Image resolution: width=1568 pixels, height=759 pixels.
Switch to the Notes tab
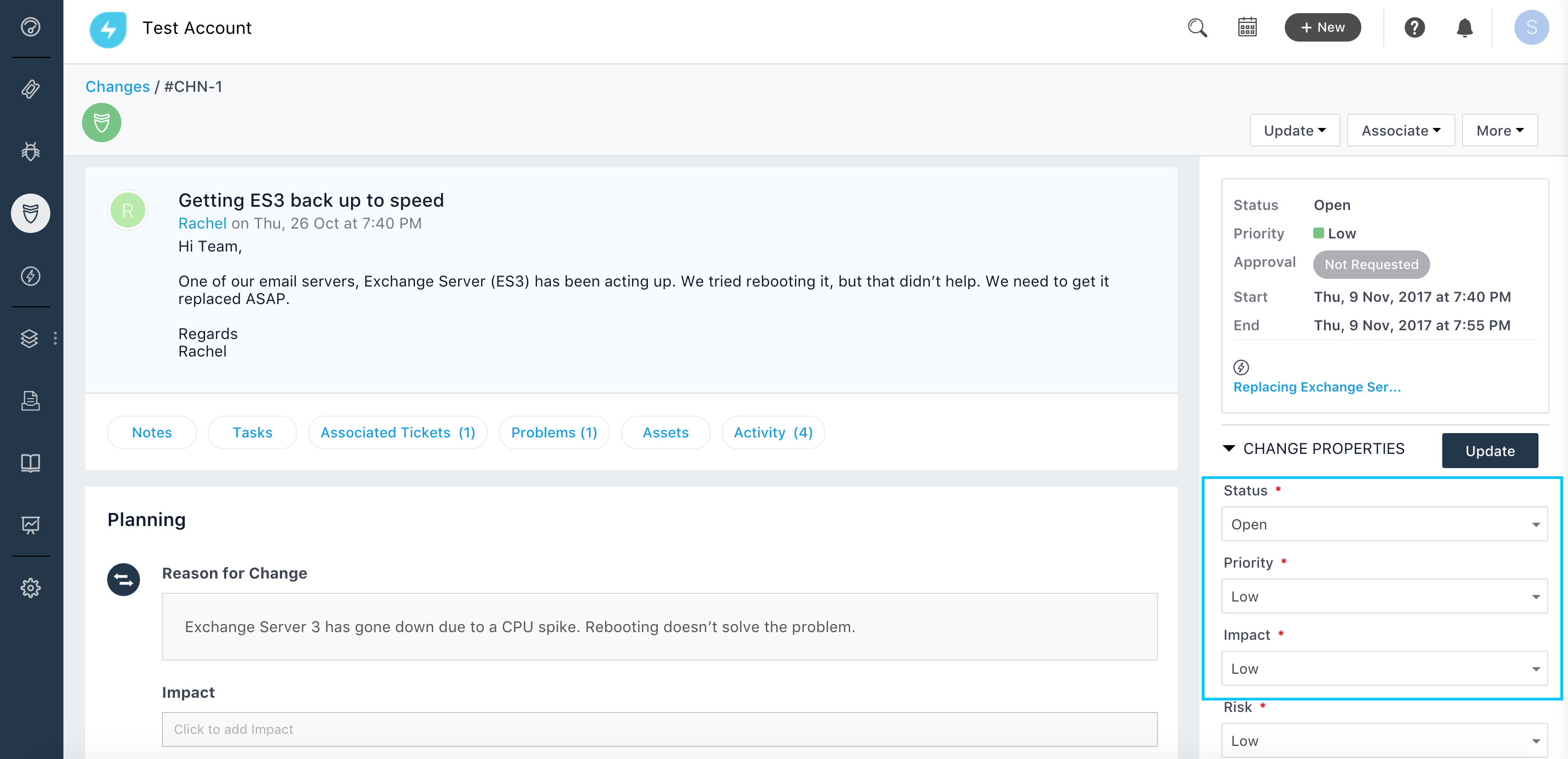(151, 432)
